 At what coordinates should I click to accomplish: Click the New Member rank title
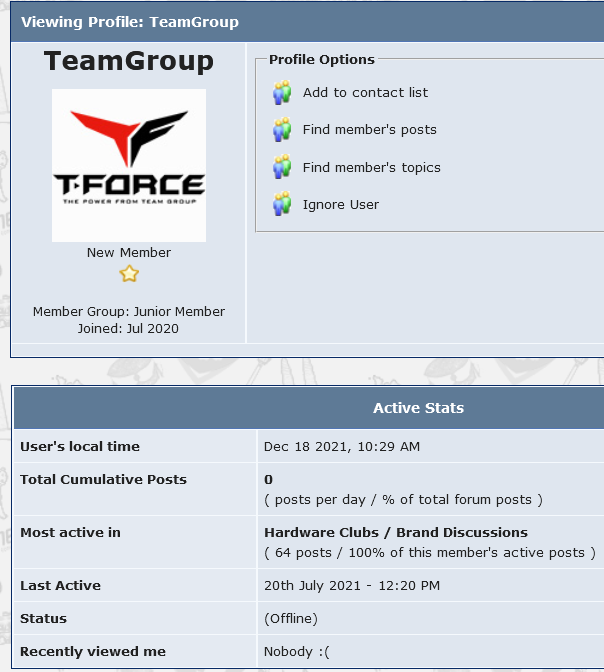[129, 253]
